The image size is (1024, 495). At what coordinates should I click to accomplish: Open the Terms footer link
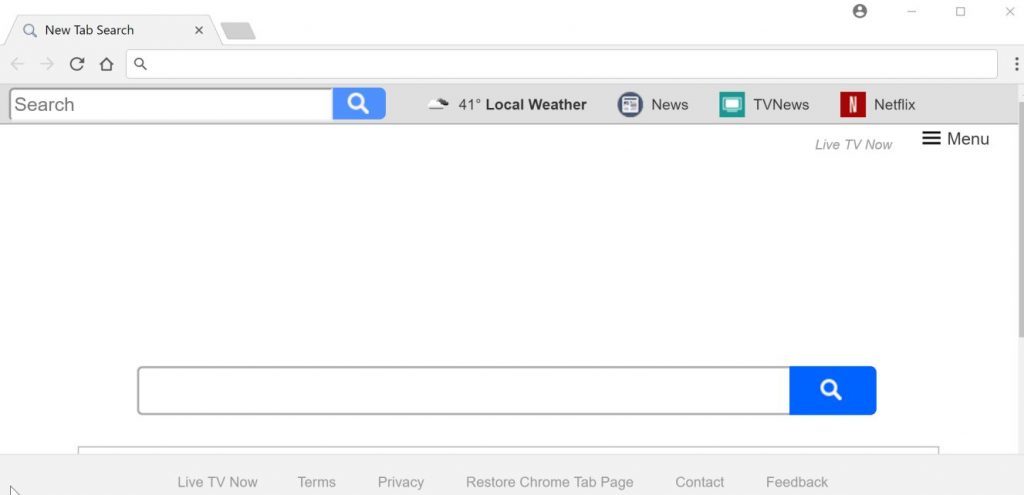pyautogui.click(x=316, y=482)
